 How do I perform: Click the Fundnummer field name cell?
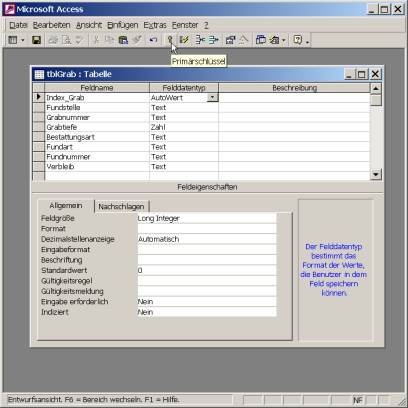[97, 157]
